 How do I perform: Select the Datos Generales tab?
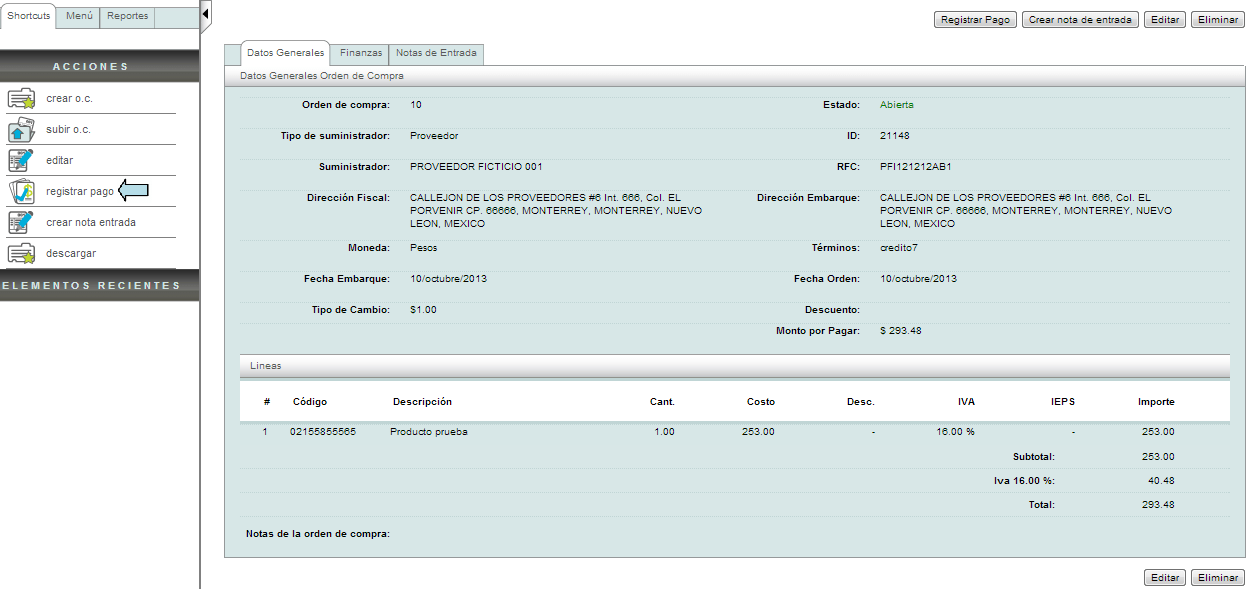[x=285, y=52]
